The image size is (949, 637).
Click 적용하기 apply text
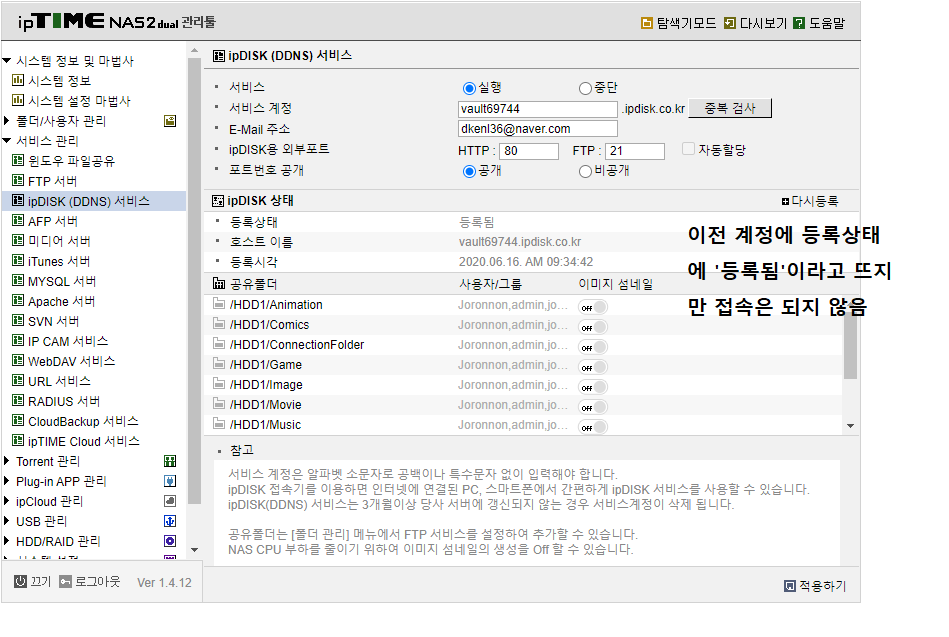(x=823, y=586)
